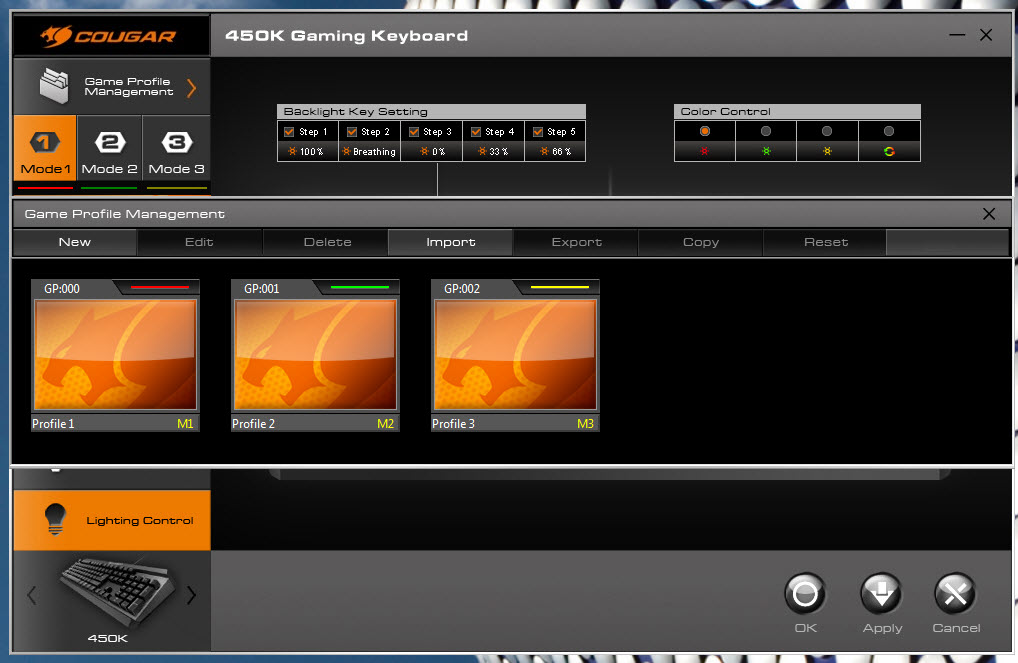Click the Backlight Key Setting header
This screenshot has height=663, width=1018.
(431, 112)
